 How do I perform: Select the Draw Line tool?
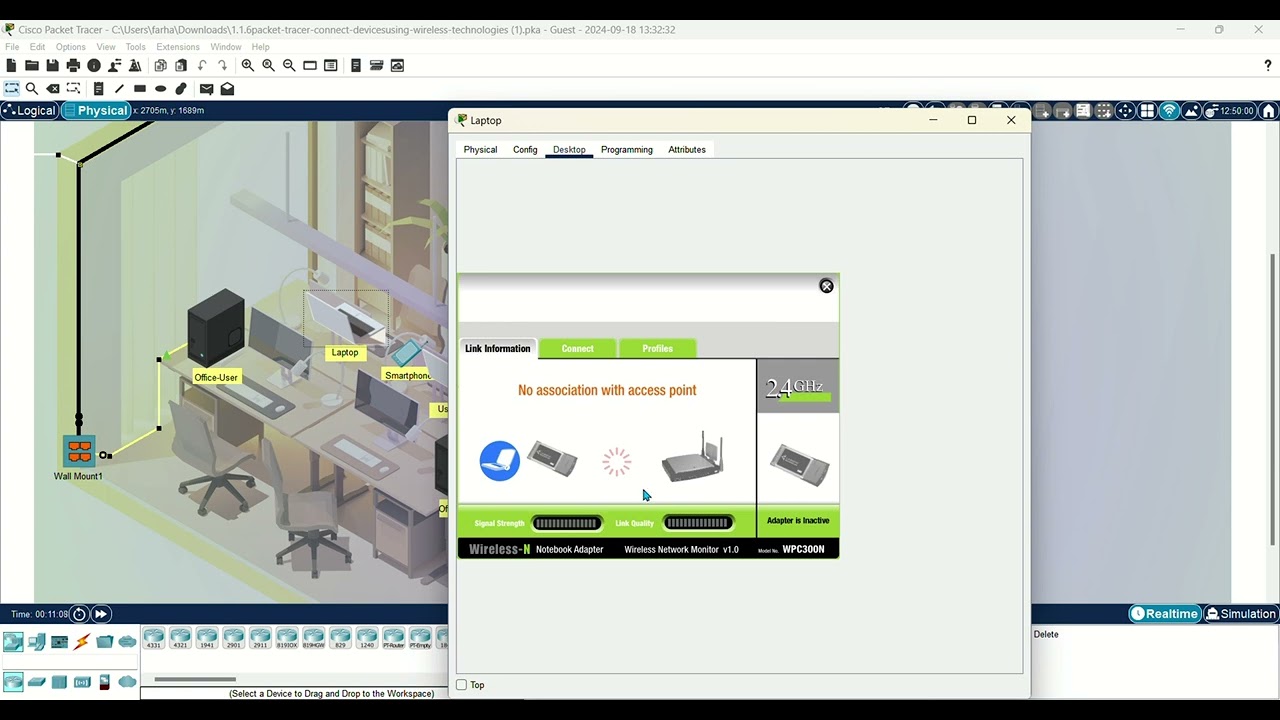click(119, 89)
